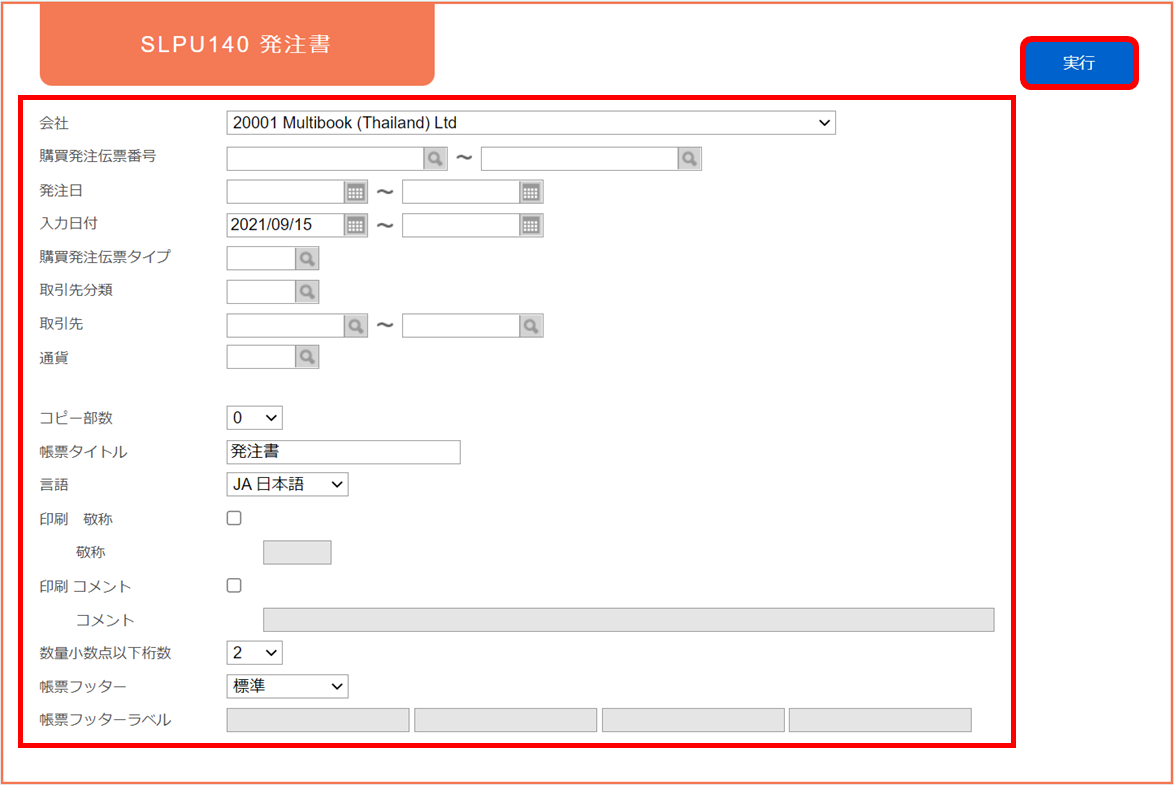This screenshot has width=1174, height=785.
Task: Search icon for ending 取引先
Action: click(x=531, y=326)
